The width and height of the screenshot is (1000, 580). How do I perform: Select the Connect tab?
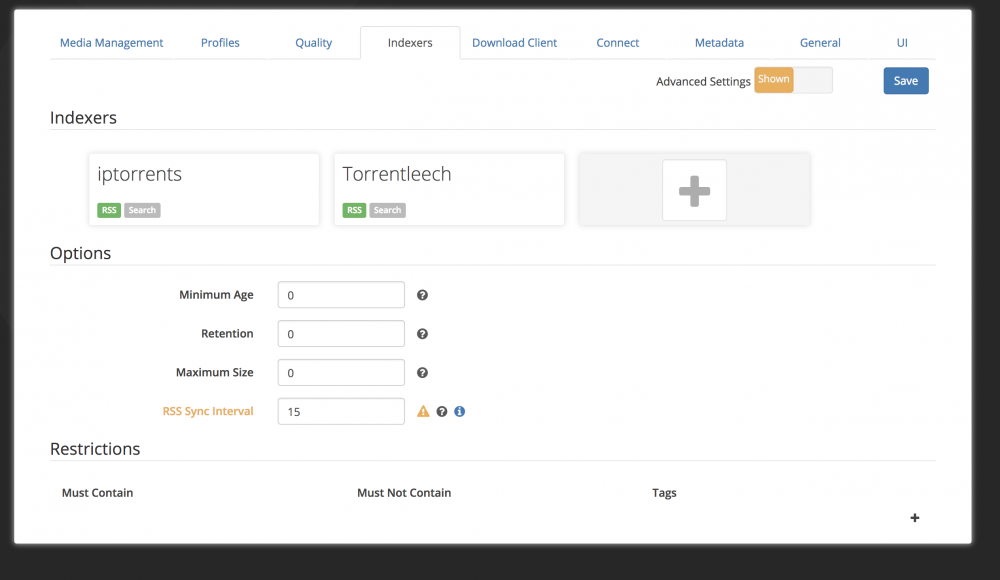(x=617, y=43)
